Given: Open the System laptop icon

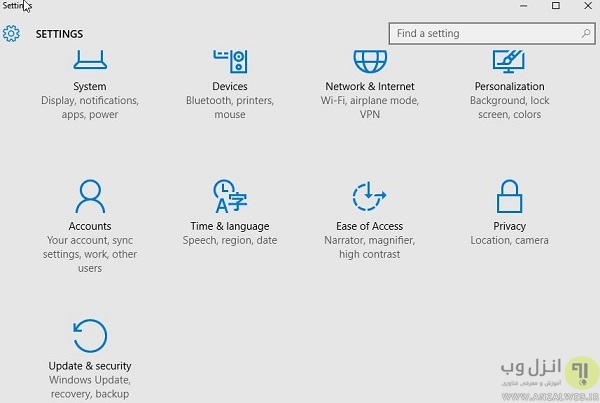Looking at the screenshot, I should coord(90,60).
